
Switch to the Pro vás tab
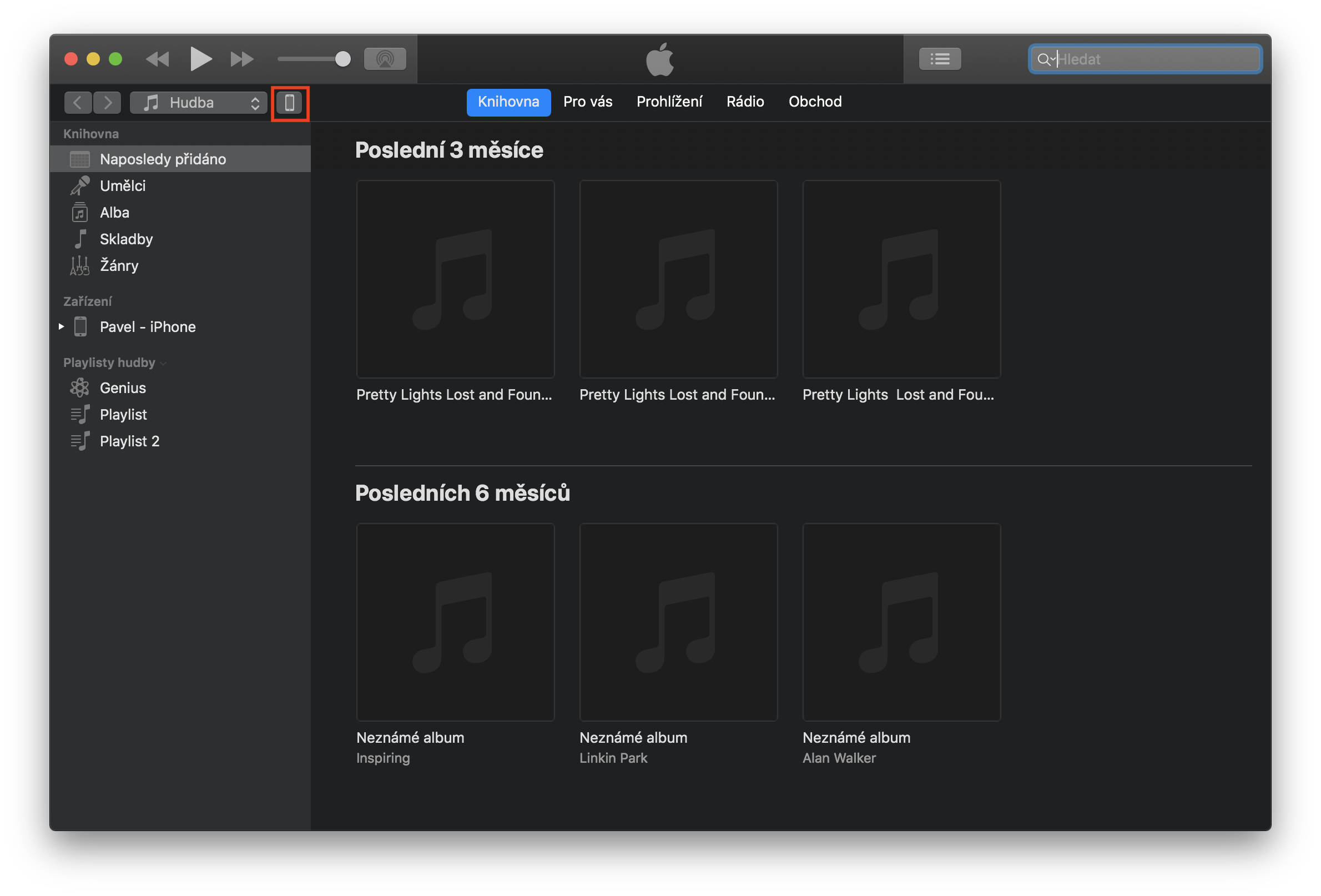coord(587,102)
